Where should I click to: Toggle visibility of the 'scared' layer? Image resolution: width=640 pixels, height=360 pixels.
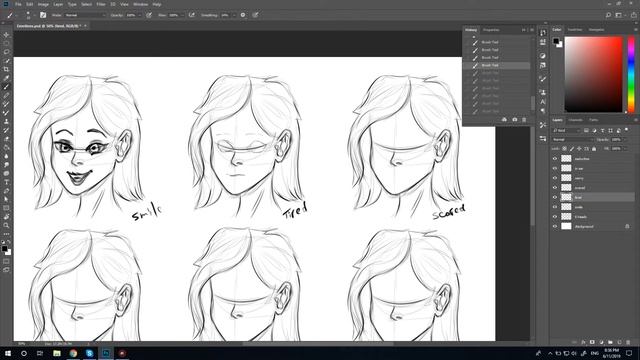pos(555,188)
